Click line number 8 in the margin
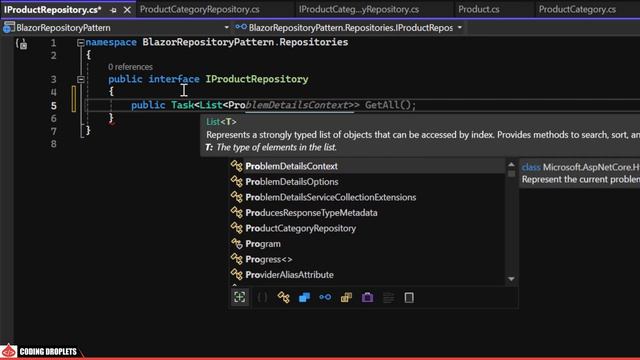The height and width of the screenshot is (360, 640). (x=53, y=144)
